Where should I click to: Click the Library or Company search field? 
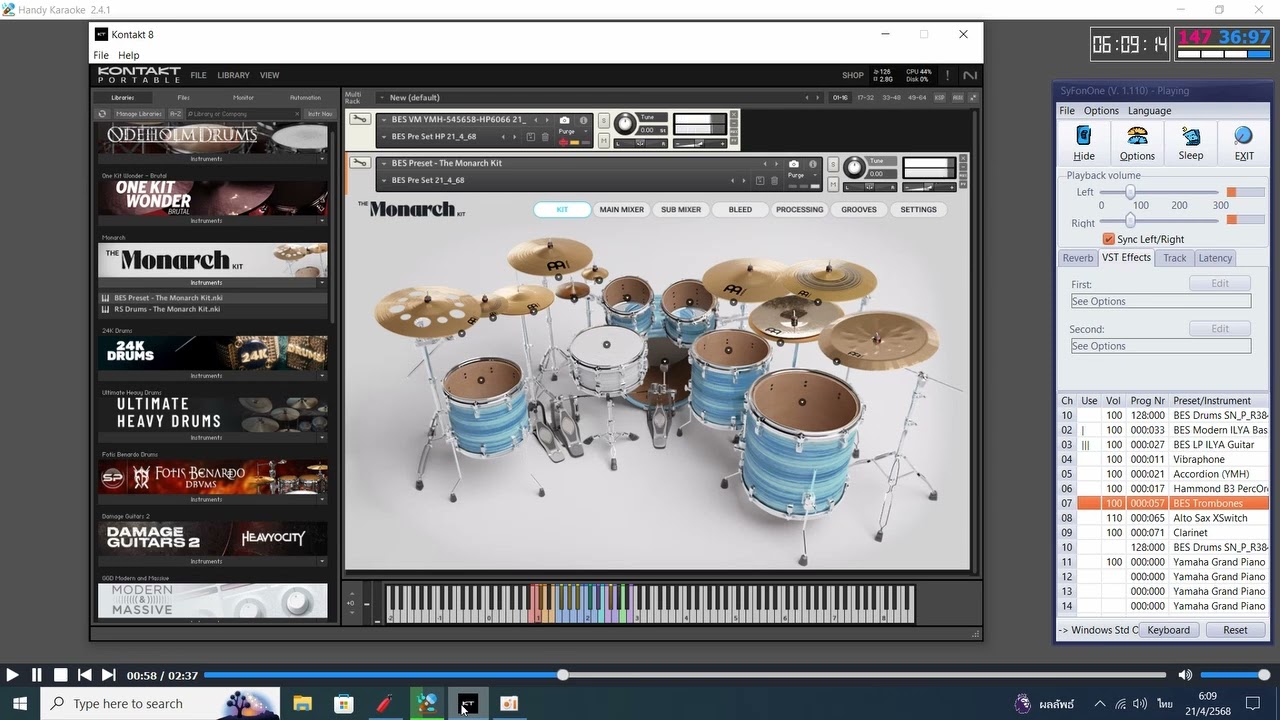[243, 114]
